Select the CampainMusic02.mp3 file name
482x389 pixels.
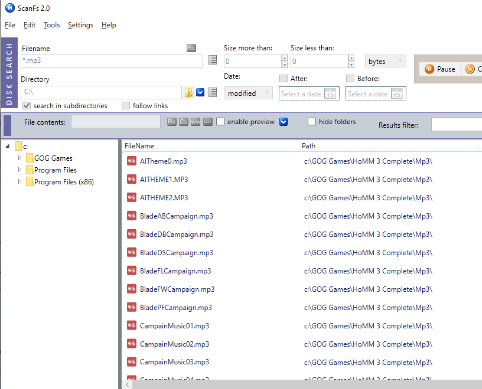click(174, 344)
